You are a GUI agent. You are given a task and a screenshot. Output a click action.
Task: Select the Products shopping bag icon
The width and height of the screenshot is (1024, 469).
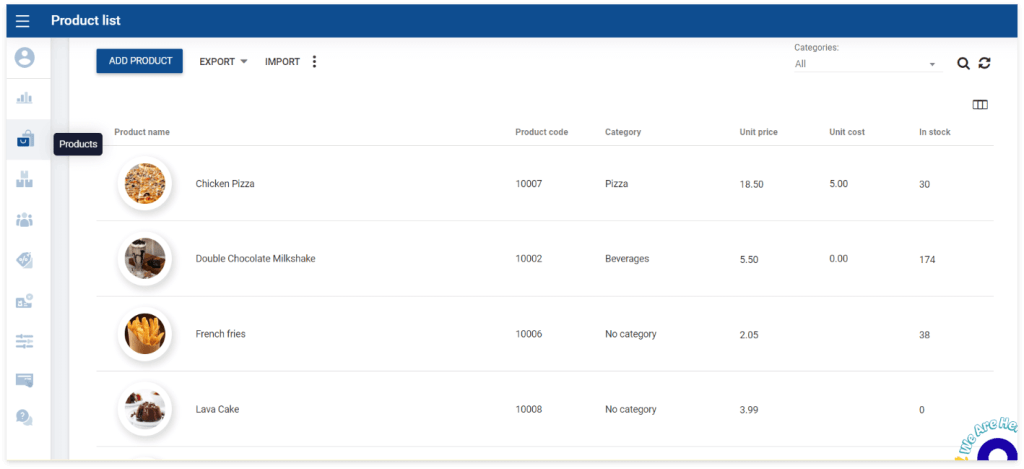pos(25,138)
